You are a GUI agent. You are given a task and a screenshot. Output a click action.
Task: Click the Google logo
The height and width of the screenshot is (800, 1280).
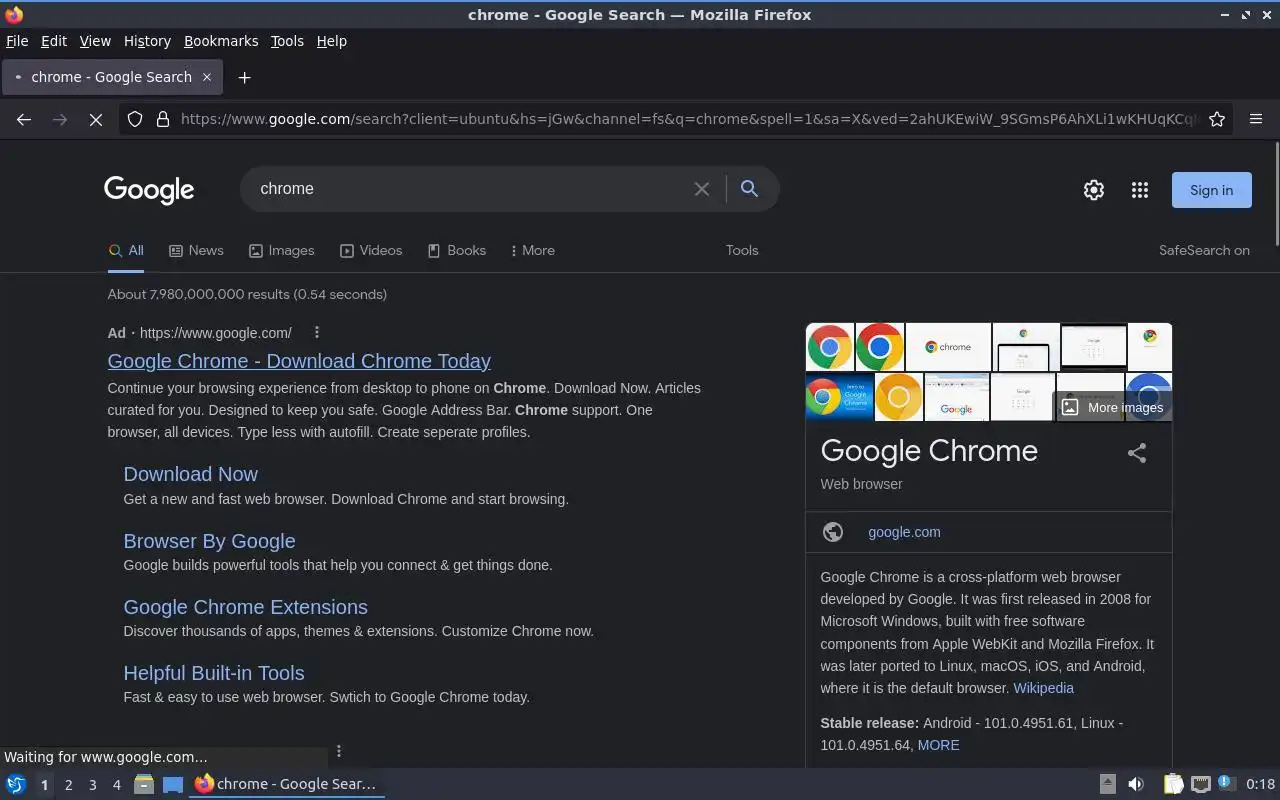[149, 189]
